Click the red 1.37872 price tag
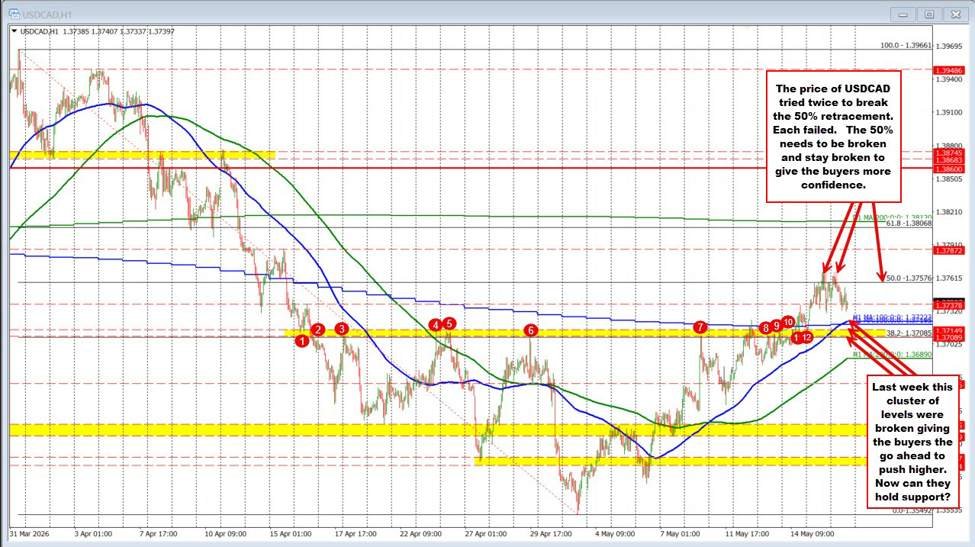This screenshot has height=547, width=975. pos(949,251)
